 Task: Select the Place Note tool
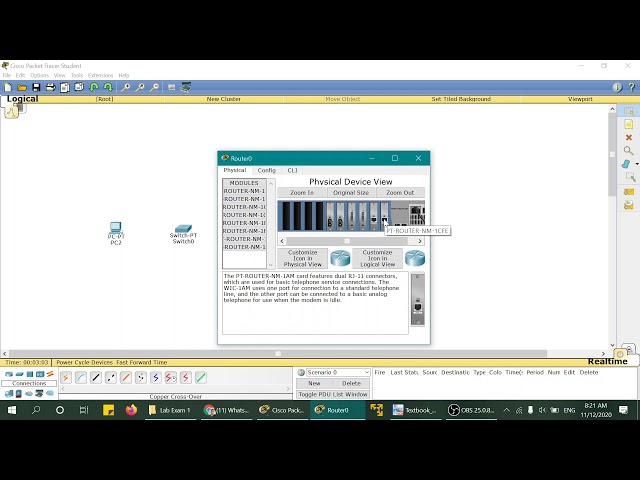coord(629,124)
